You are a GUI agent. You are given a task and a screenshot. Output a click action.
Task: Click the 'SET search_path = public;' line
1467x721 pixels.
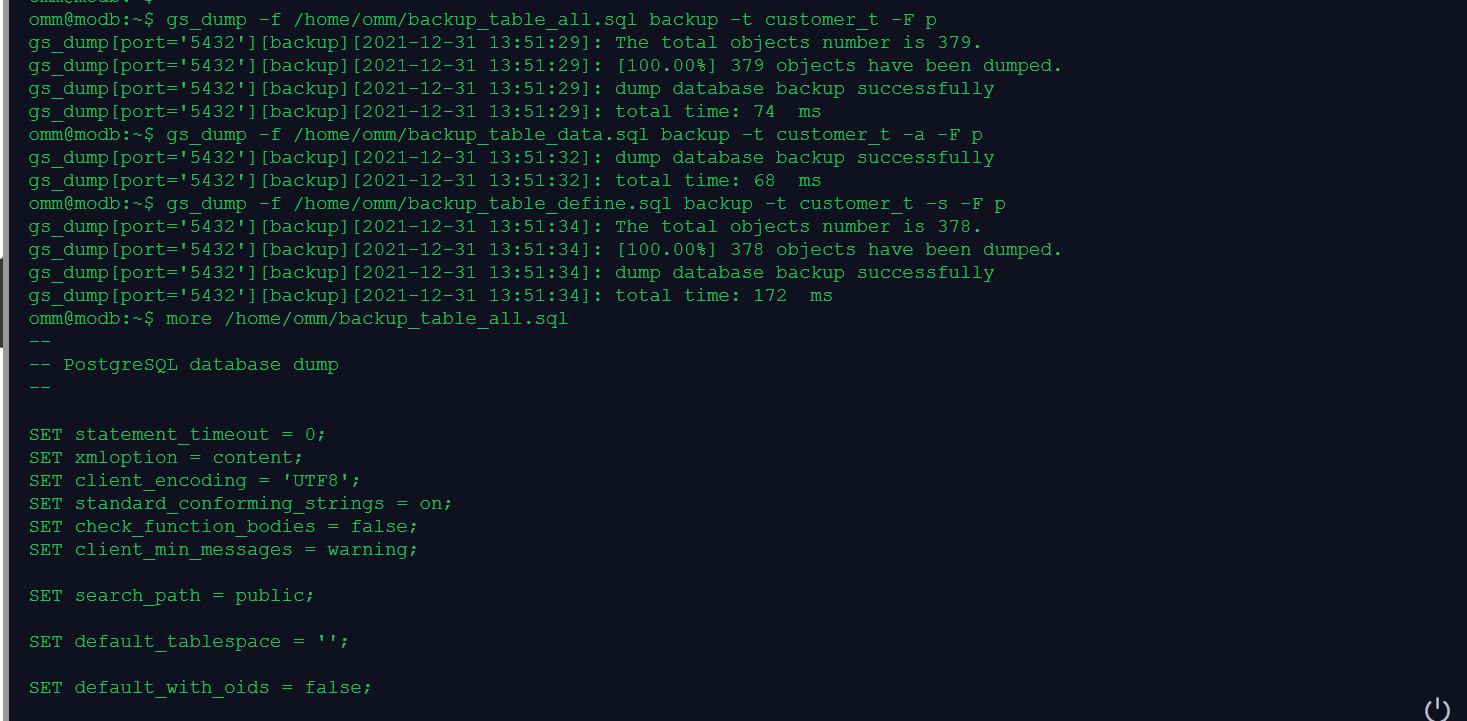pos(172,595)
